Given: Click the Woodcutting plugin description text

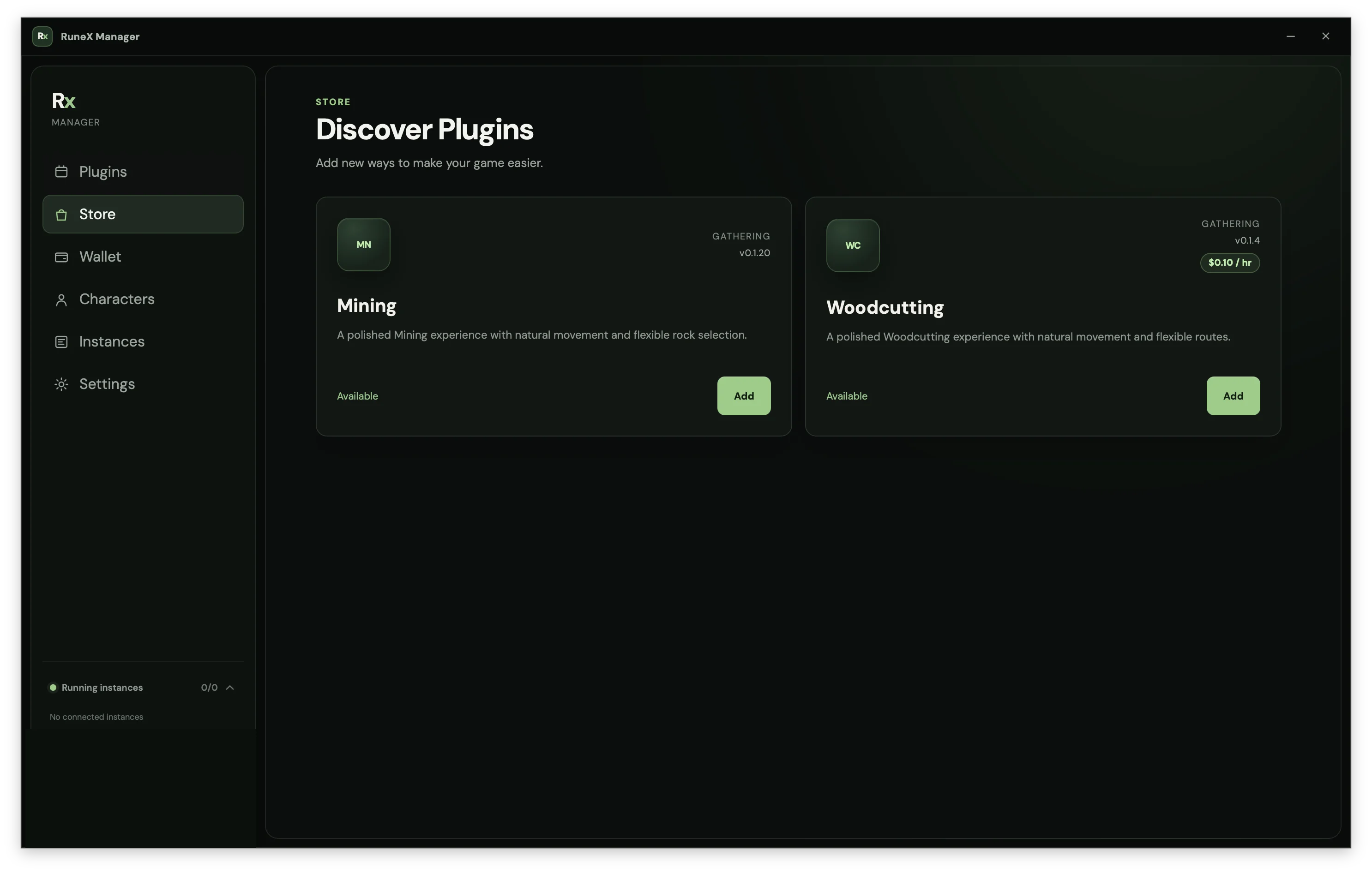Looking at the screenshot, I should (1028, 336).
